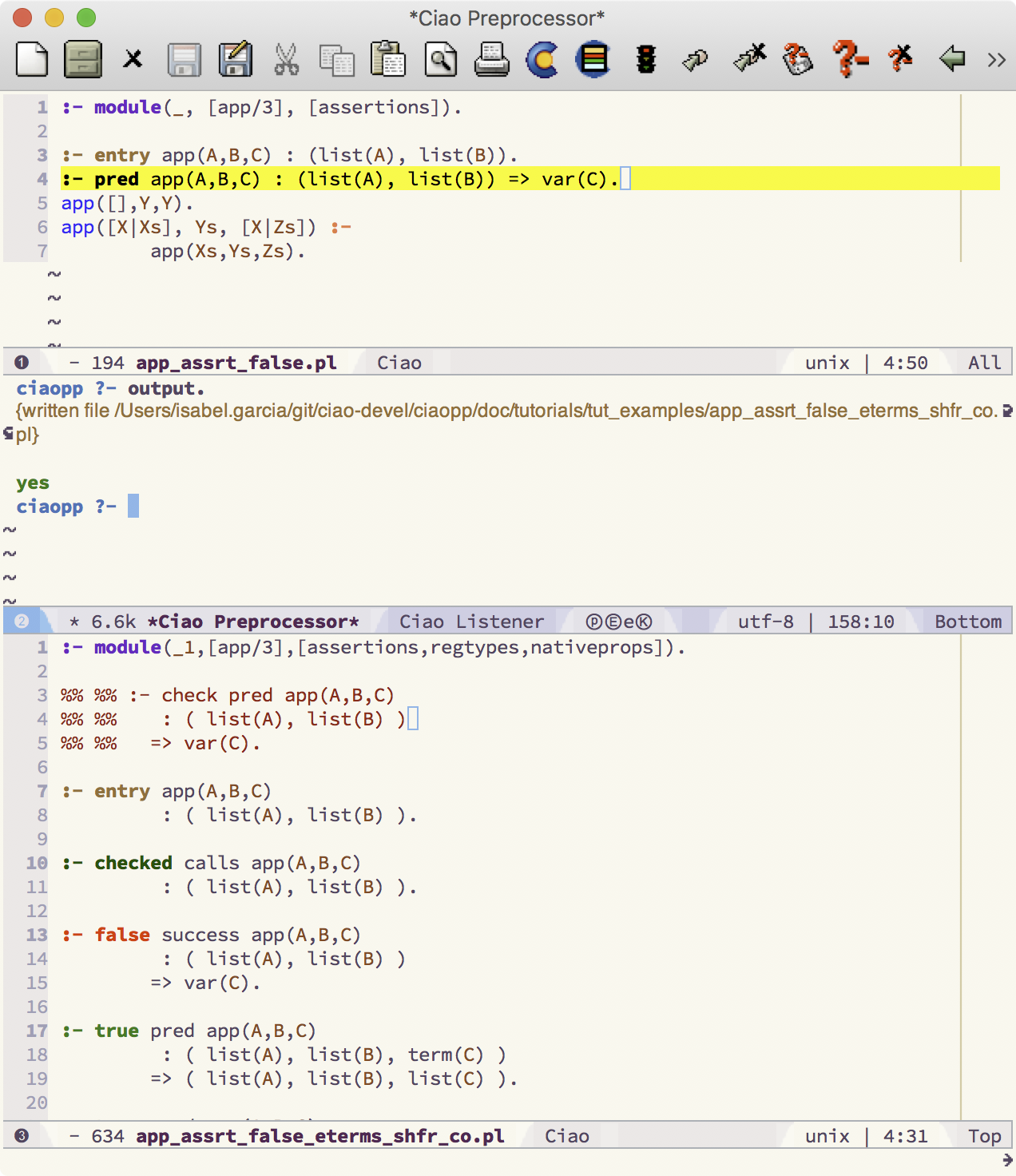Click the scissors Cut icon
The width and height of the screenshot is (1016, 1176).
286,60
